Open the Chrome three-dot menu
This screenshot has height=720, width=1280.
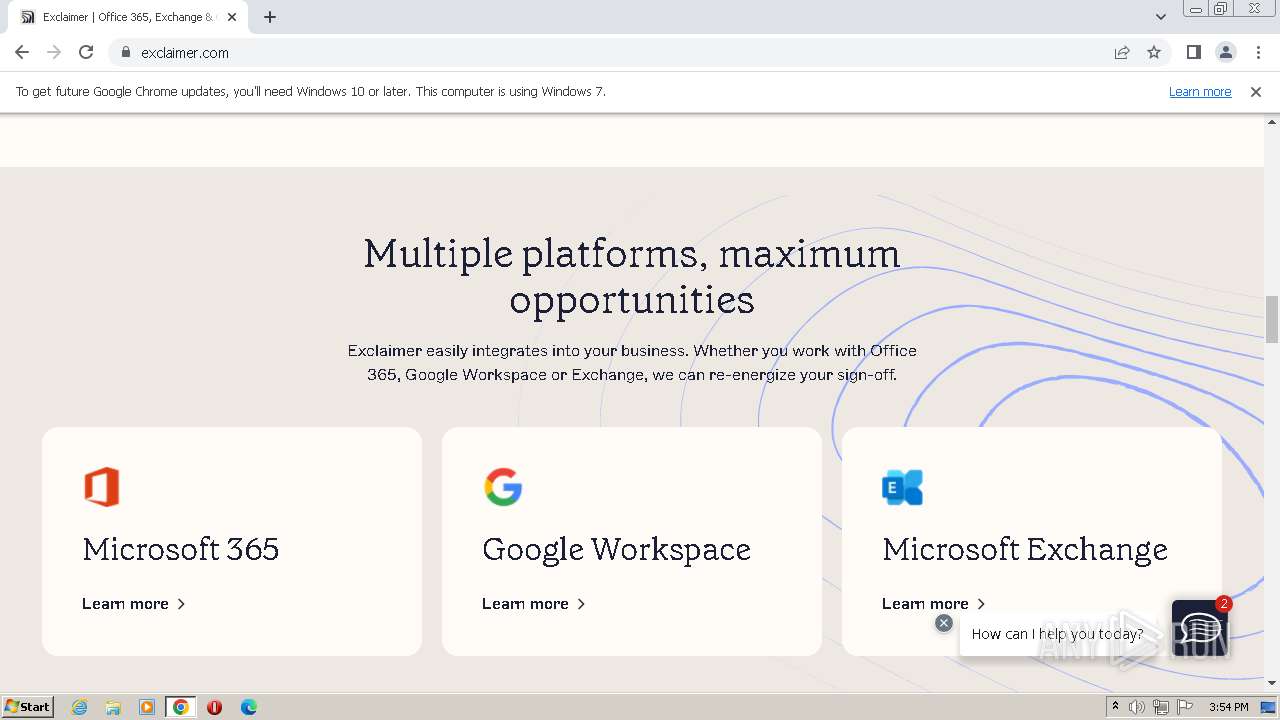pos(1258,52)
